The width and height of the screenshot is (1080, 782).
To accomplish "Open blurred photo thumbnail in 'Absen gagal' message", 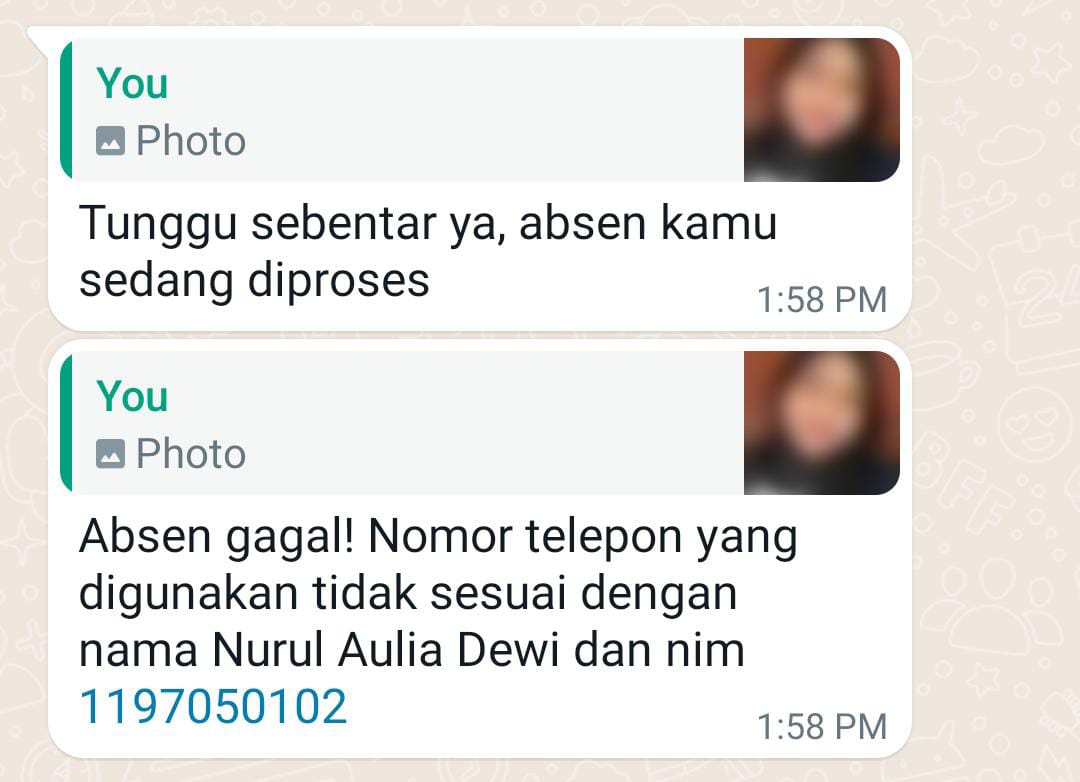I will (x=822, y=422).
